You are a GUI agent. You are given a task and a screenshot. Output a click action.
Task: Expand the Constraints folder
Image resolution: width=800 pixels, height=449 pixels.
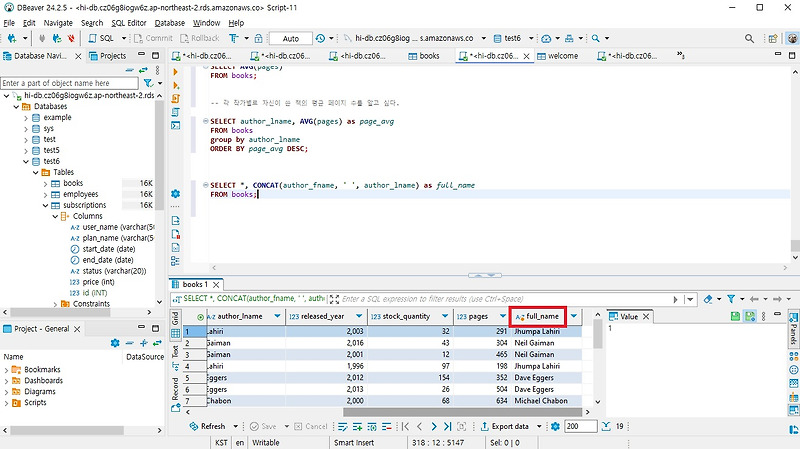tap(55, 304)
